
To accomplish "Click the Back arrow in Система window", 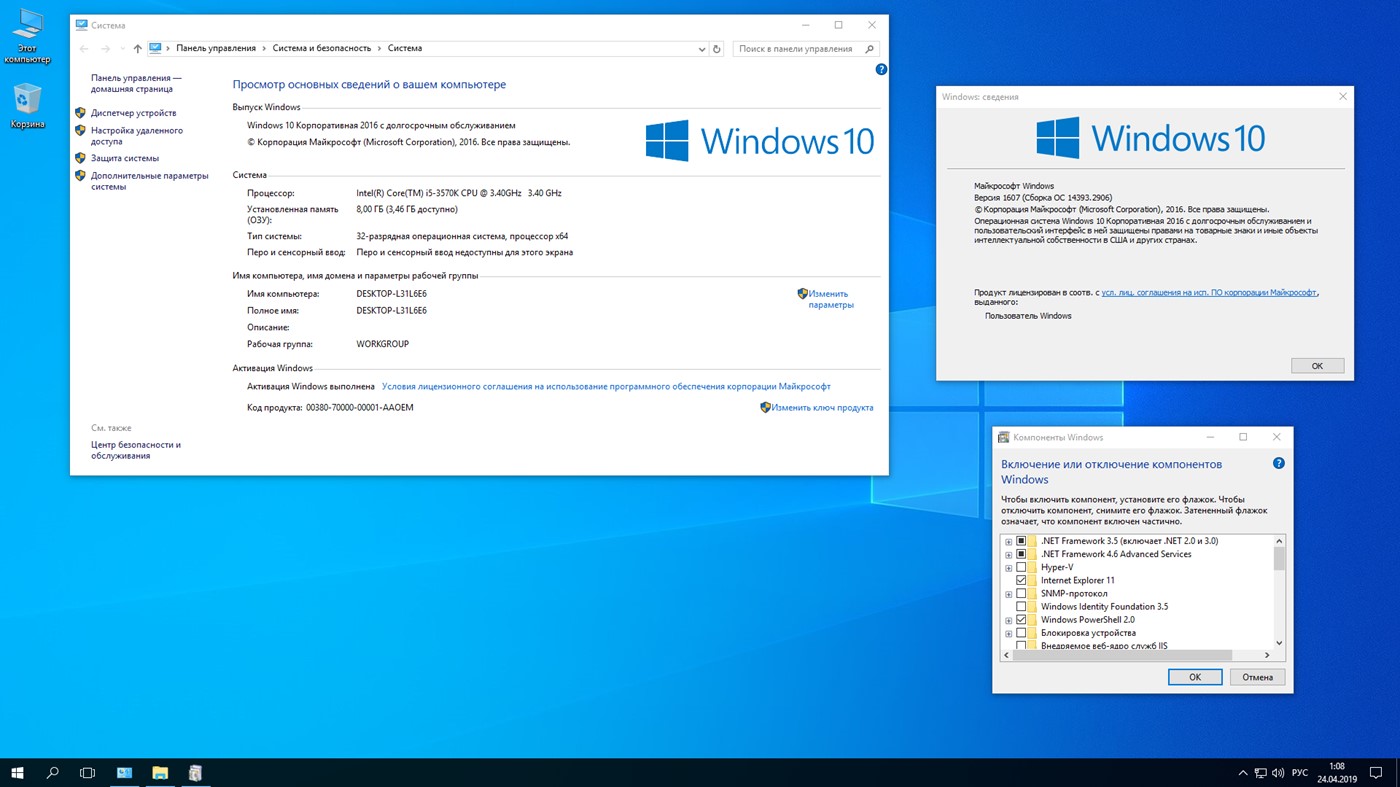I will click(85, 48).
